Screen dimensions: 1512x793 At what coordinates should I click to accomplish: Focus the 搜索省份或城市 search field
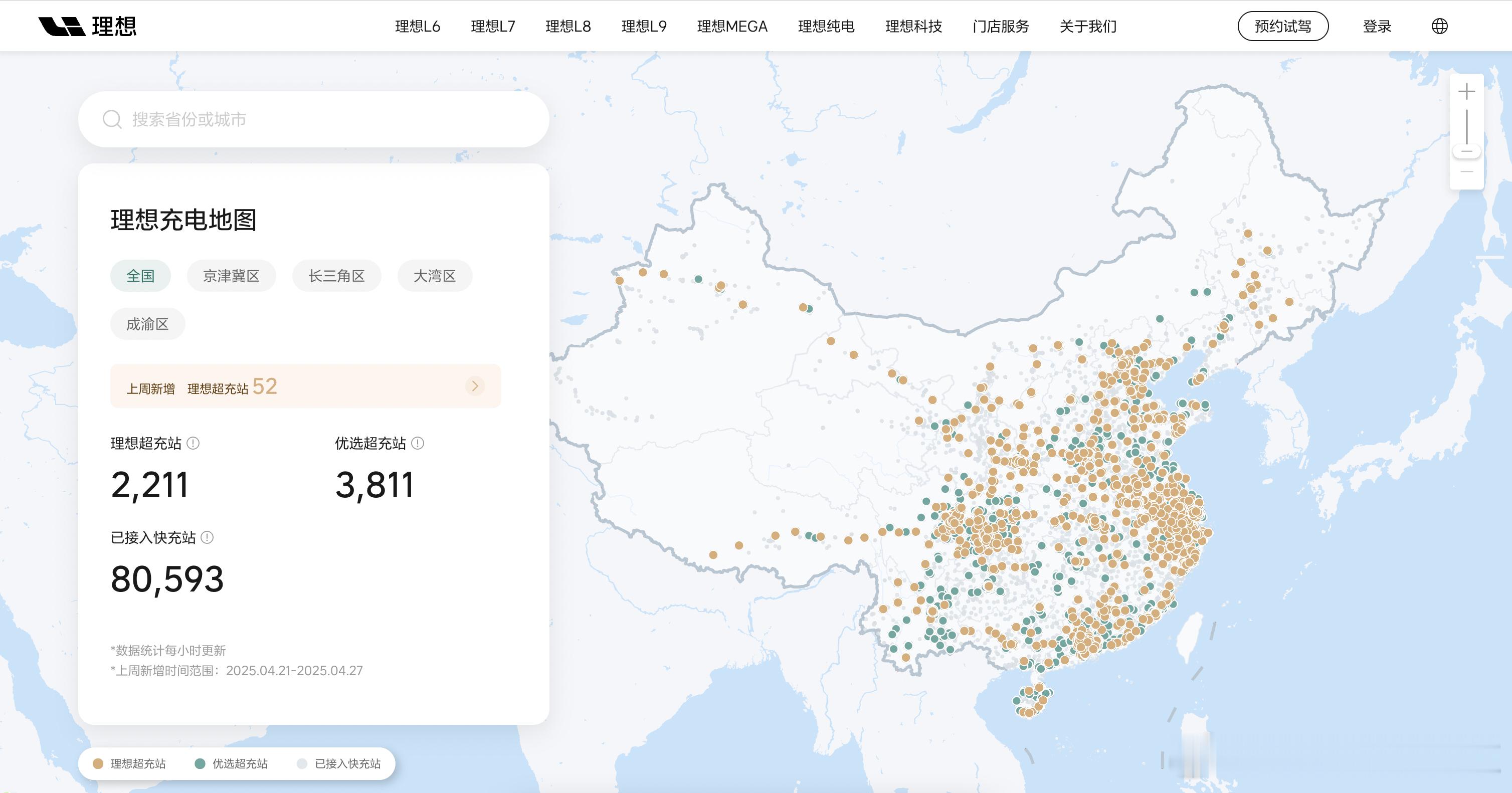pyautogui.click(x=313, y=119)
